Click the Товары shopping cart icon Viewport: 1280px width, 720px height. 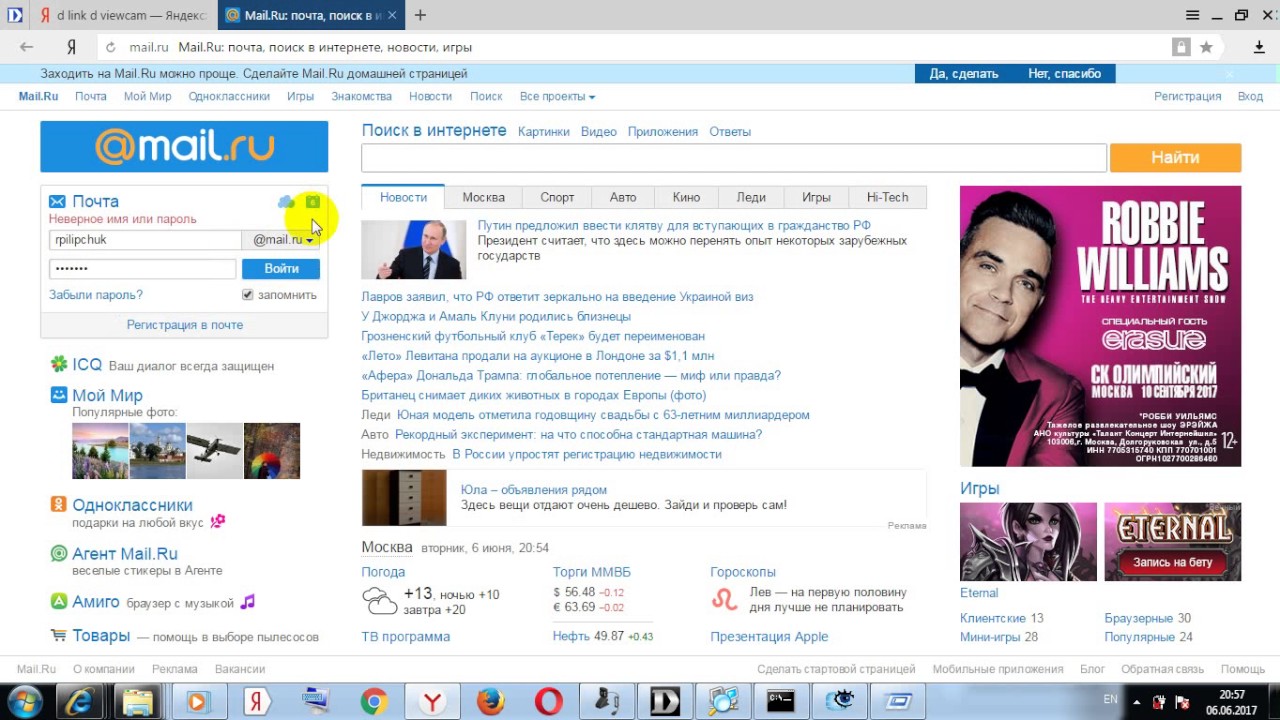click(x=59, y=635)
